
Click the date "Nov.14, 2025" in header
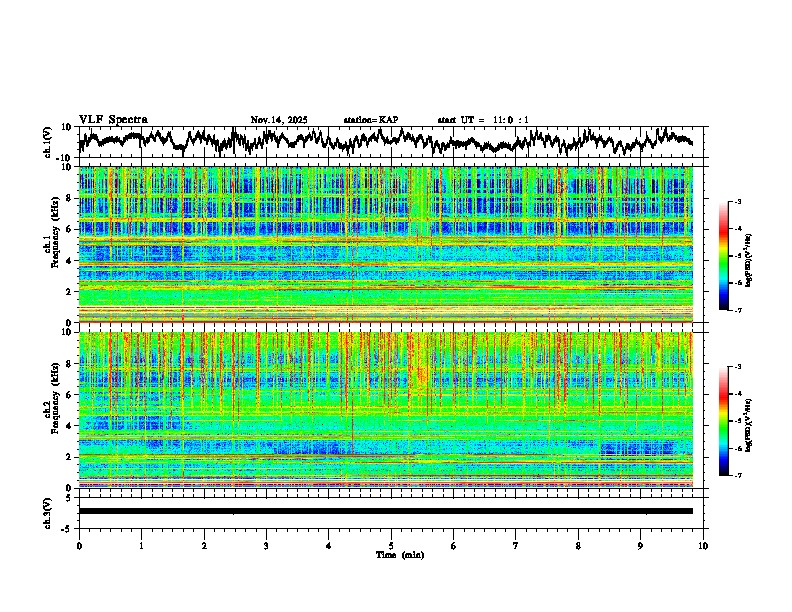coord(279,120)
